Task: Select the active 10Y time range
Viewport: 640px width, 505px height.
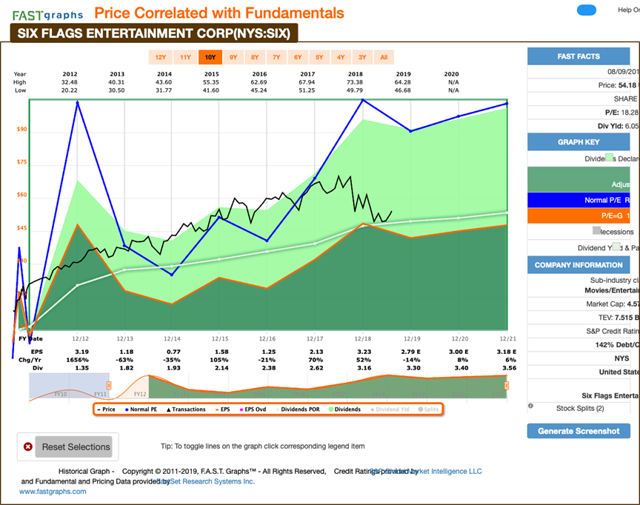Action: [x=210, y=57]
